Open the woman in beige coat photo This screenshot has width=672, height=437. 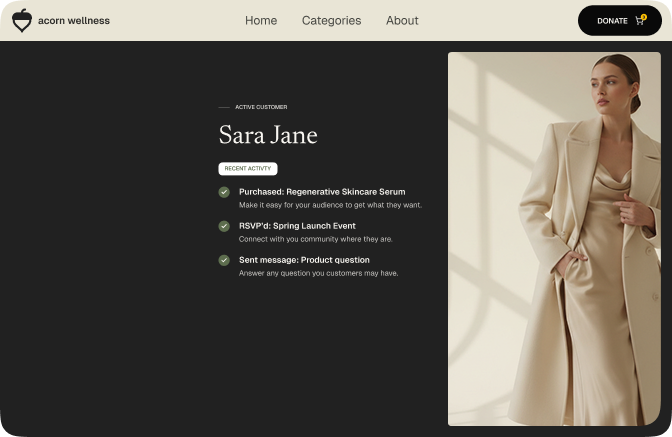click(x=554, y=239)
